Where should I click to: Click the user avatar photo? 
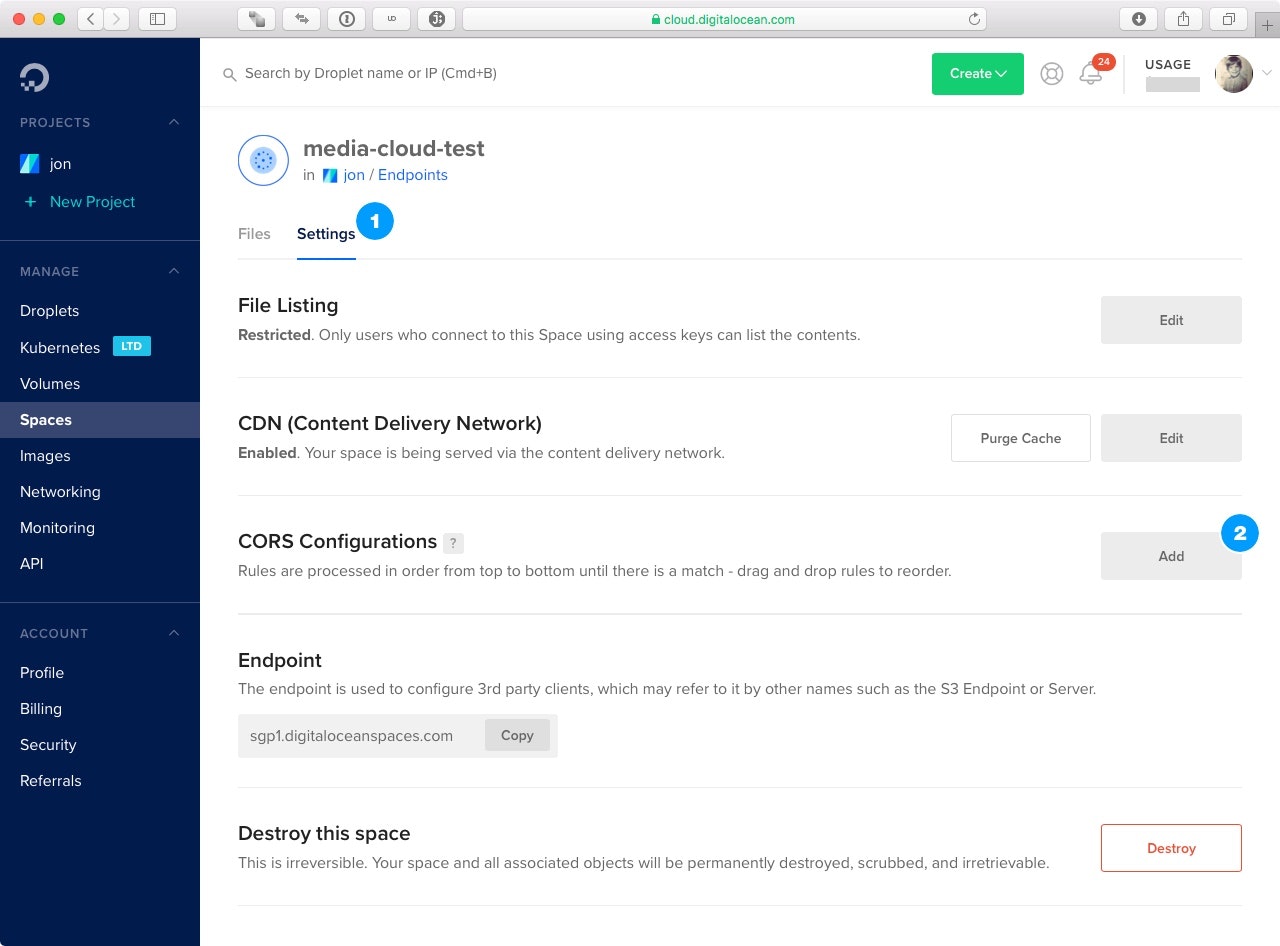click(1233, 74)
